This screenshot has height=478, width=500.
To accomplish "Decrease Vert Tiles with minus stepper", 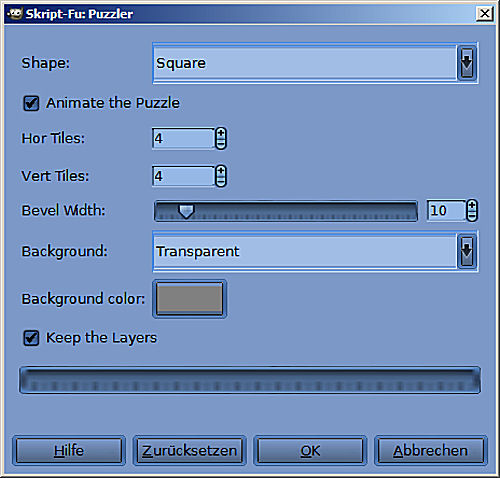I will click(221, 181).
